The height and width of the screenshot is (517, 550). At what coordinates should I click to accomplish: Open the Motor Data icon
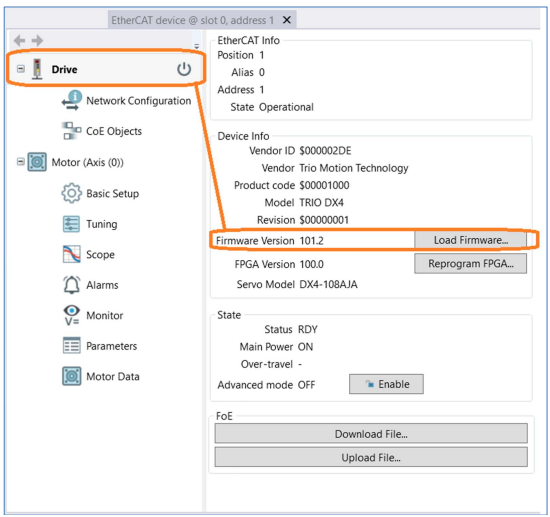[x=72, y=376]
